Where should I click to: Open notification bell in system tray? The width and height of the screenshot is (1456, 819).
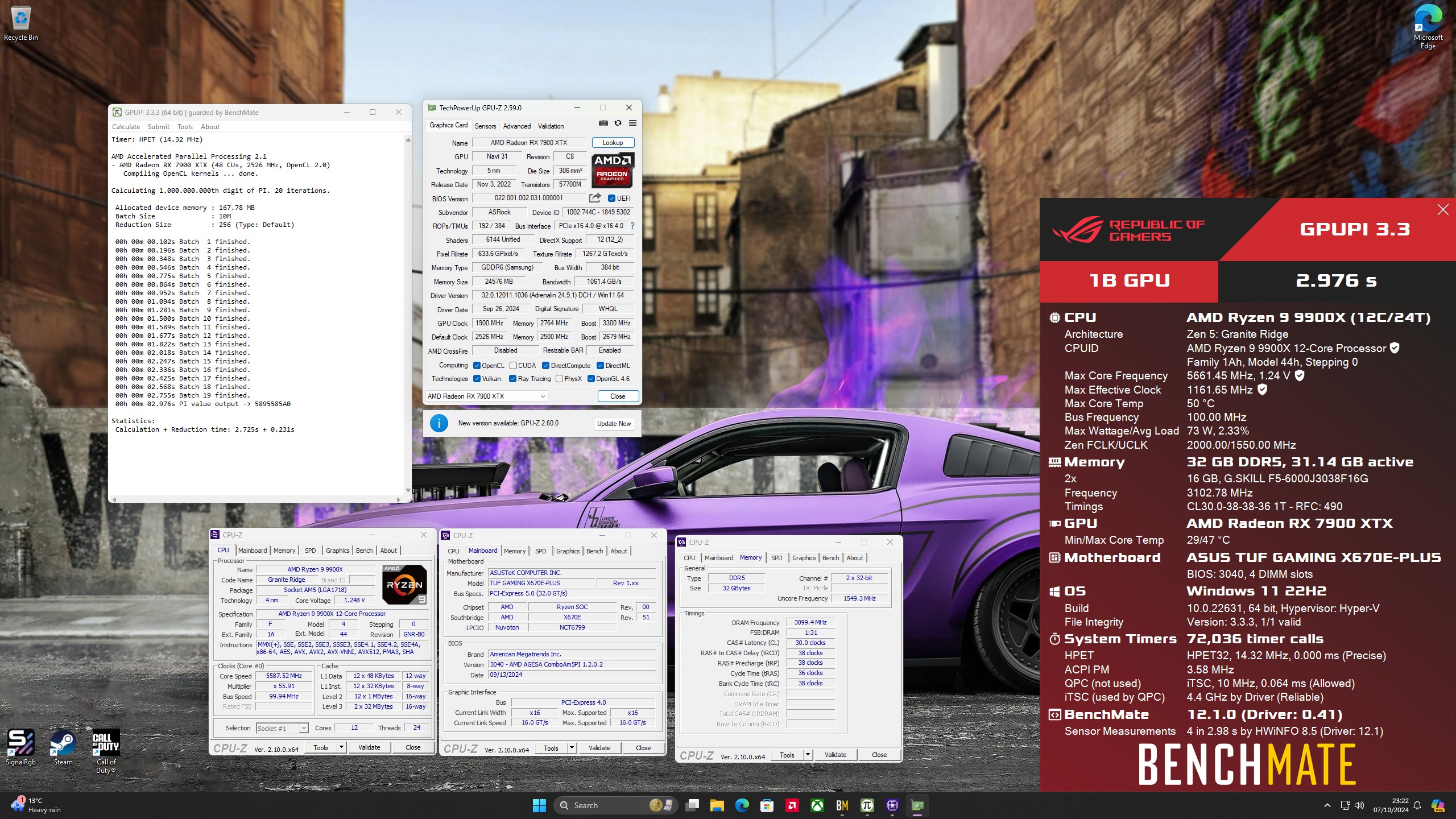(1417, 805)
